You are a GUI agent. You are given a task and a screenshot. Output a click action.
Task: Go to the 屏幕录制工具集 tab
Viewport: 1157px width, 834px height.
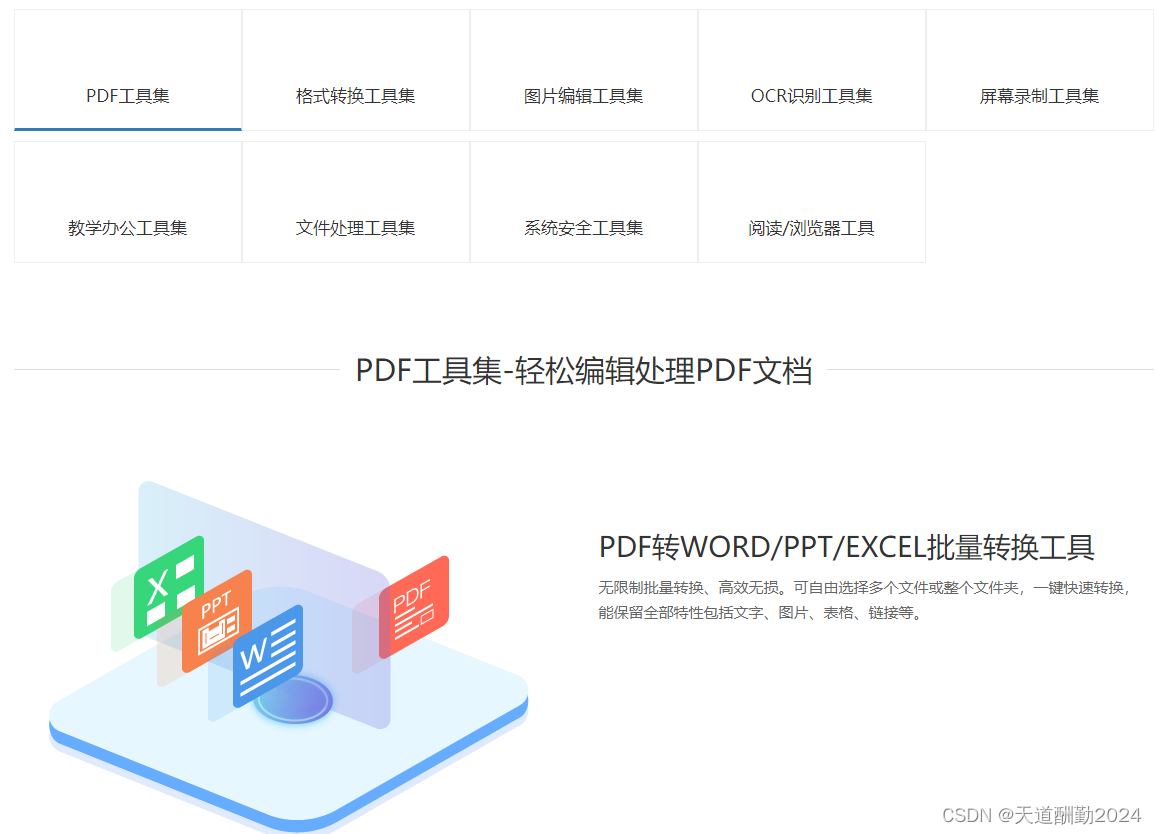click(1040, 70)
